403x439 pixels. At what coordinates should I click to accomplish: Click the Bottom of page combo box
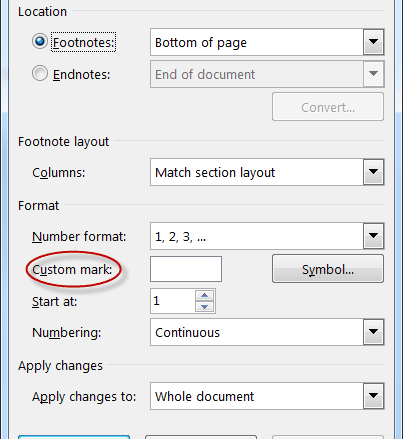[x=267, y=42]
